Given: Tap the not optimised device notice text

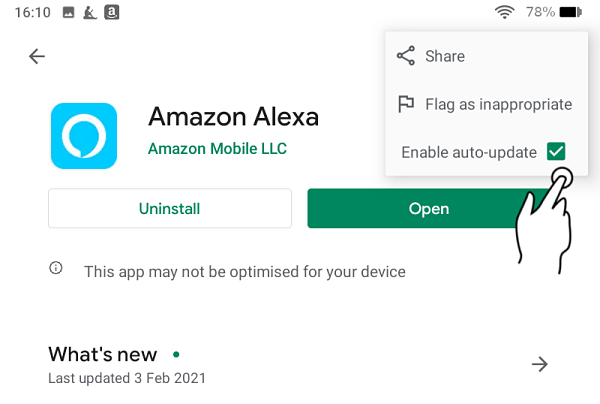Looking at the screenshot, I should click(245, 272).
